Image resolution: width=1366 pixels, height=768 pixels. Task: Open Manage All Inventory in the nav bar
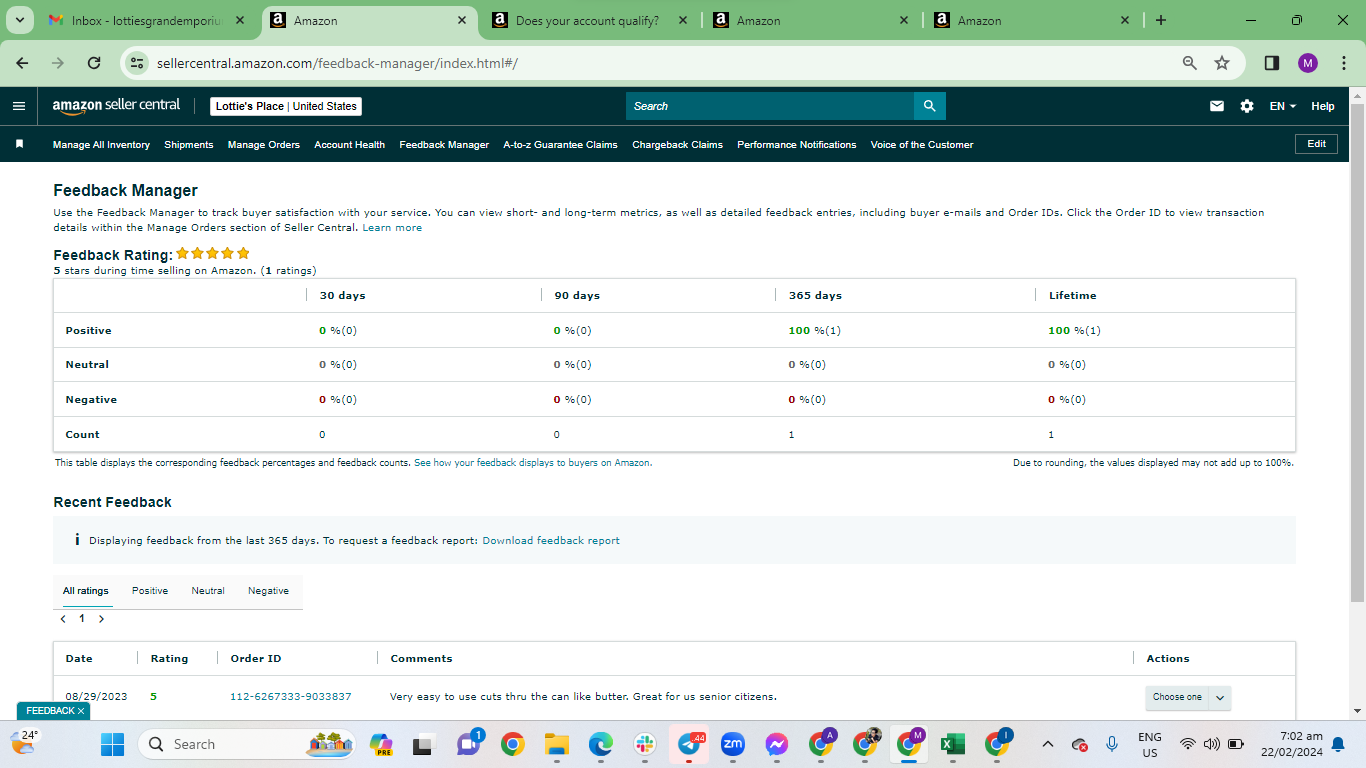click(x=101, y=144)
